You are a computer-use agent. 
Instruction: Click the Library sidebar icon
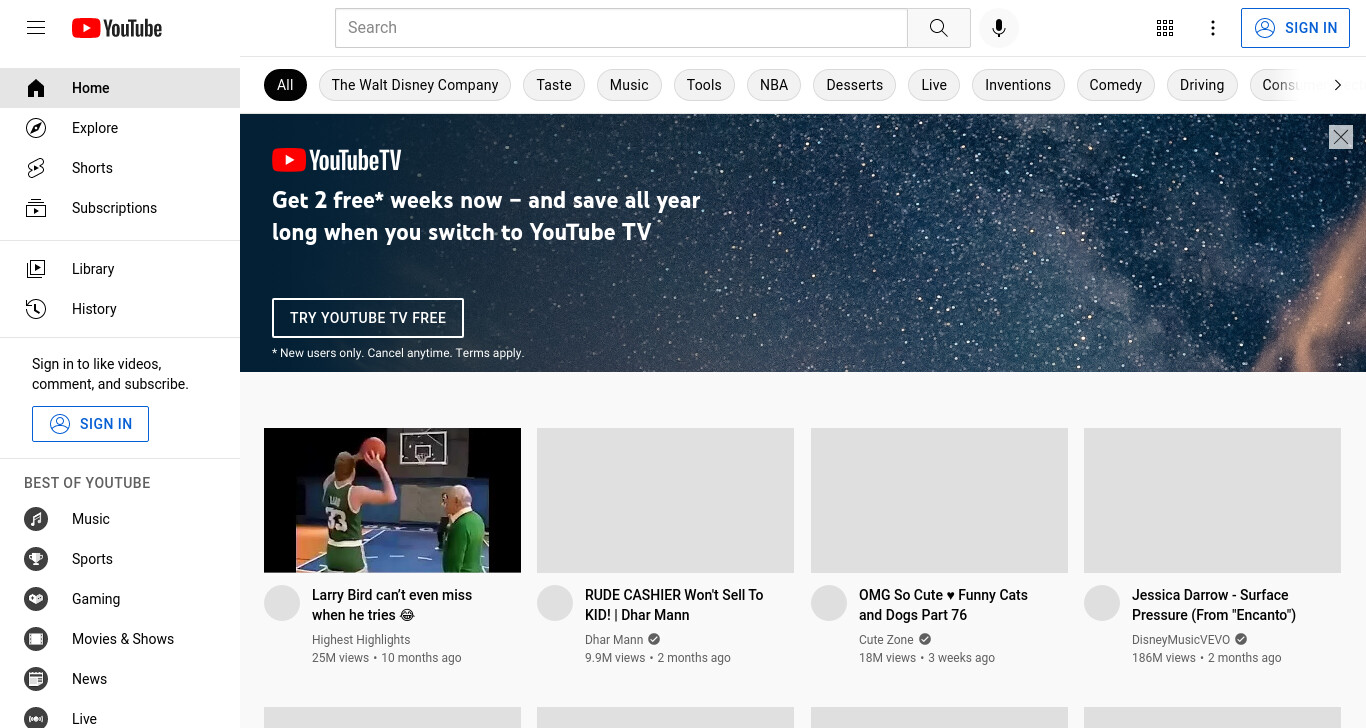(36, 269)
